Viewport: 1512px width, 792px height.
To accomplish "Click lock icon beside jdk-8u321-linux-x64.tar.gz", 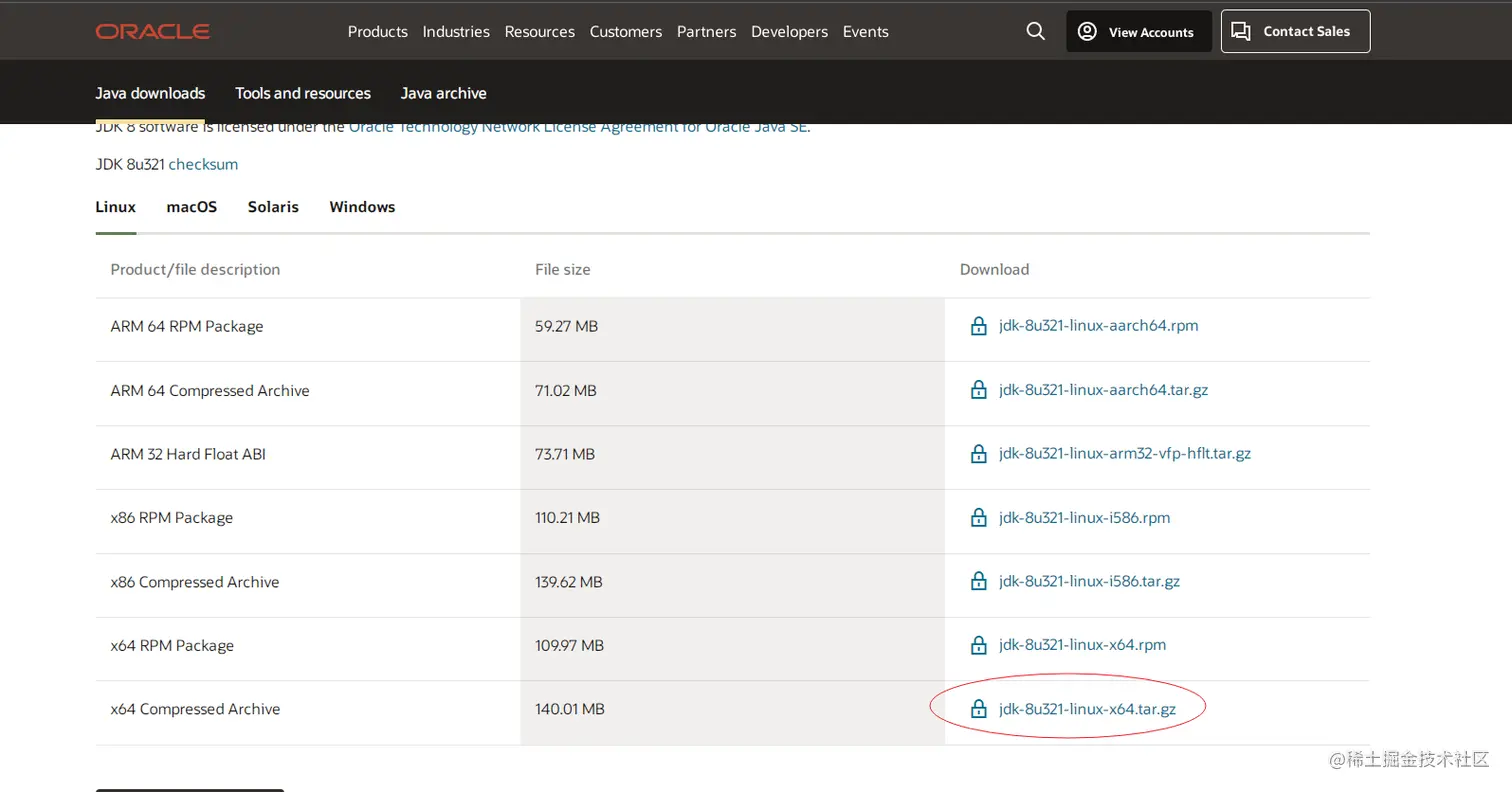I will [979, 709].
